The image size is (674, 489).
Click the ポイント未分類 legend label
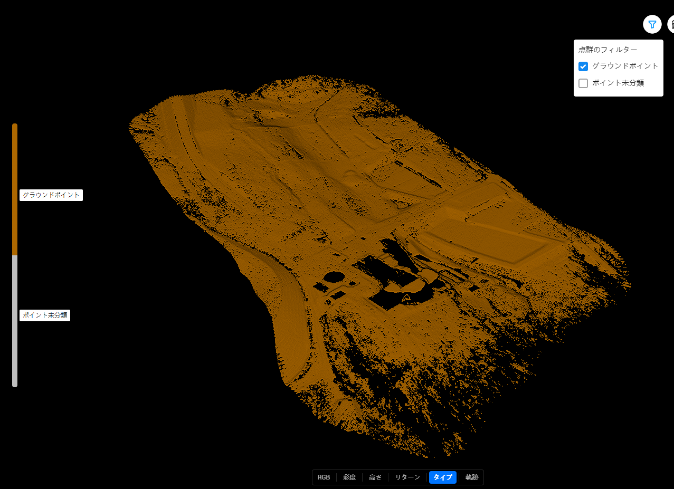45,315
